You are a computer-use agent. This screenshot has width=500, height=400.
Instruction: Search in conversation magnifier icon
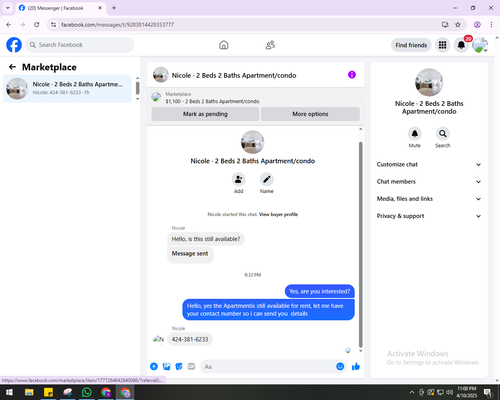(443, 134)
